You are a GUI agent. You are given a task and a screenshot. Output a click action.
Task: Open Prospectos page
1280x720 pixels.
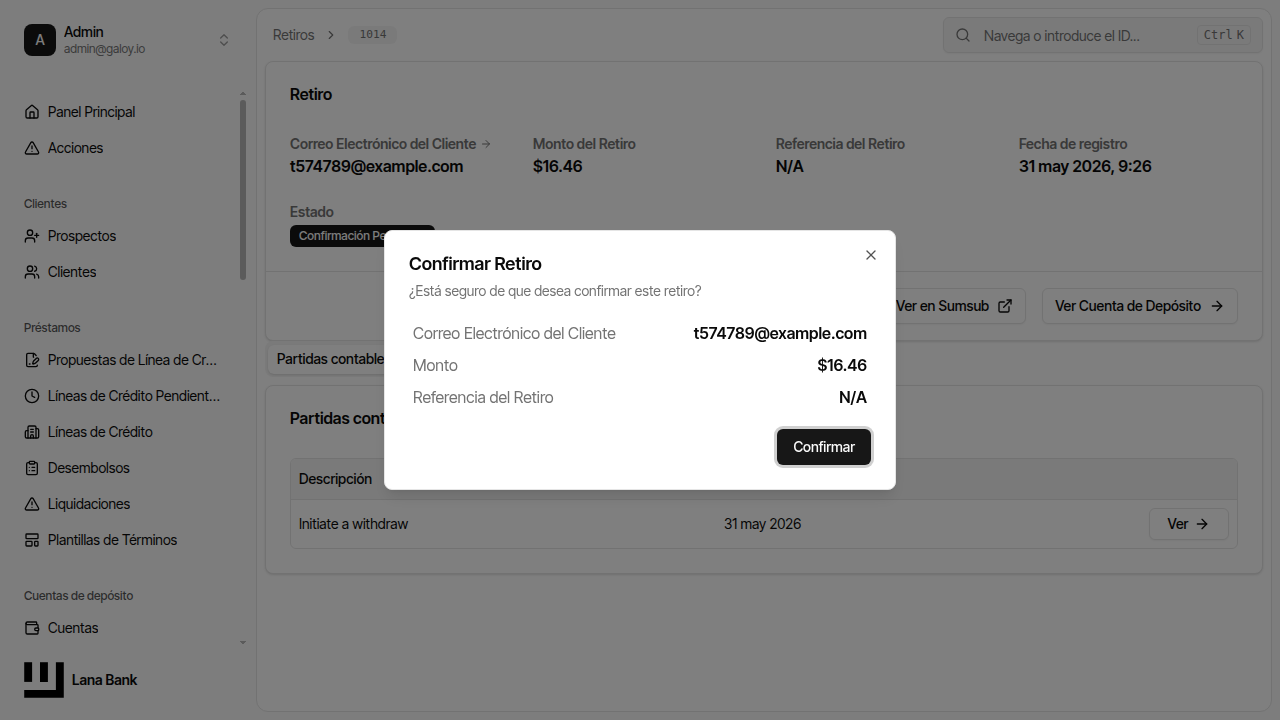click(82, 236)
